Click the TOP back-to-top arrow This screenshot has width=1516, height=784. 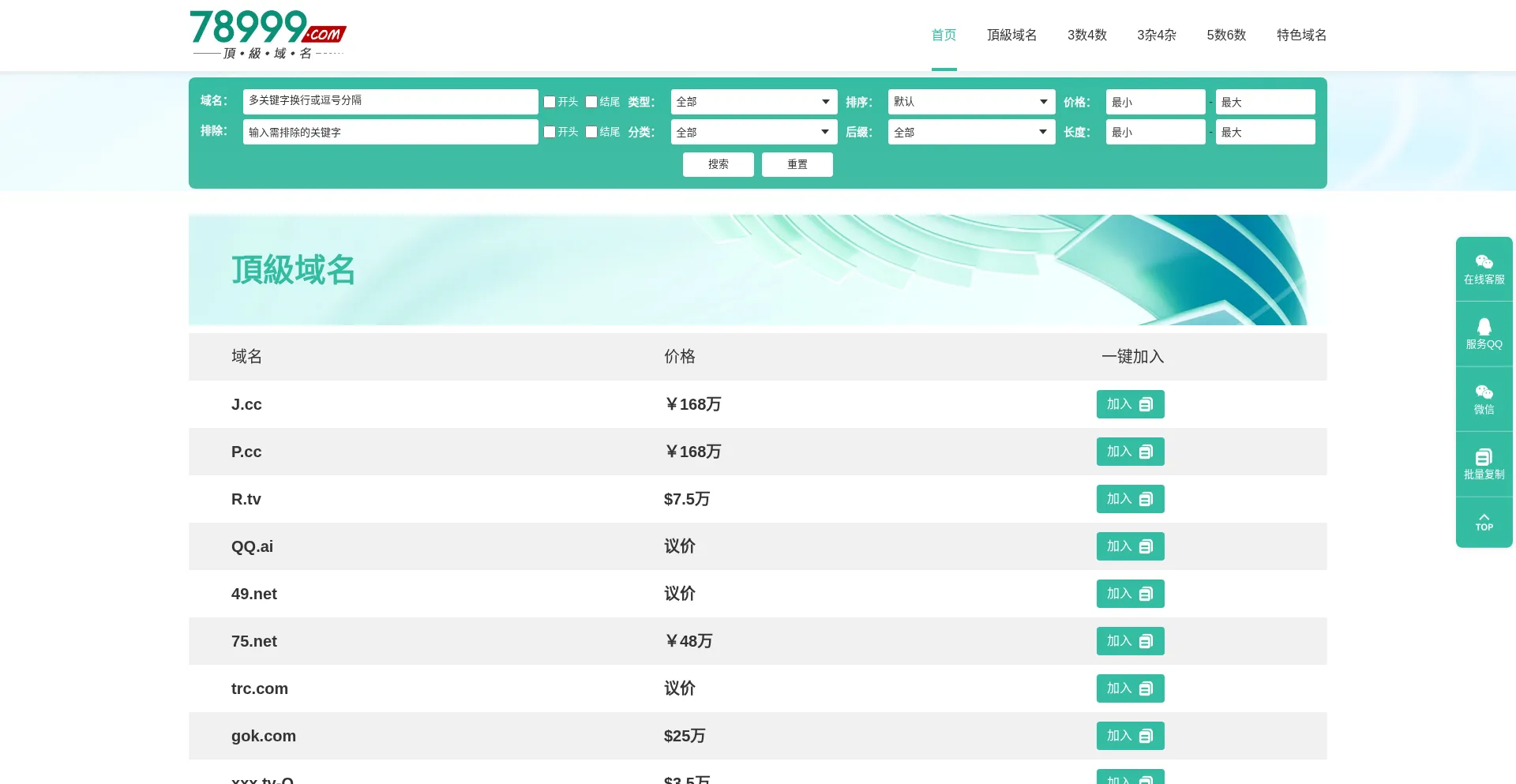[1484, 522]
